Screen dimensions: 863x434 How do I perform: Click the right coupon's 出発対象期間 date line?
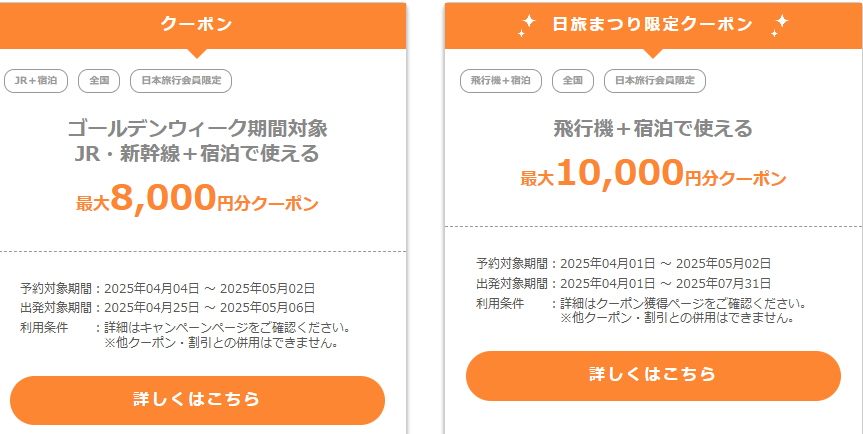[624, 284]
